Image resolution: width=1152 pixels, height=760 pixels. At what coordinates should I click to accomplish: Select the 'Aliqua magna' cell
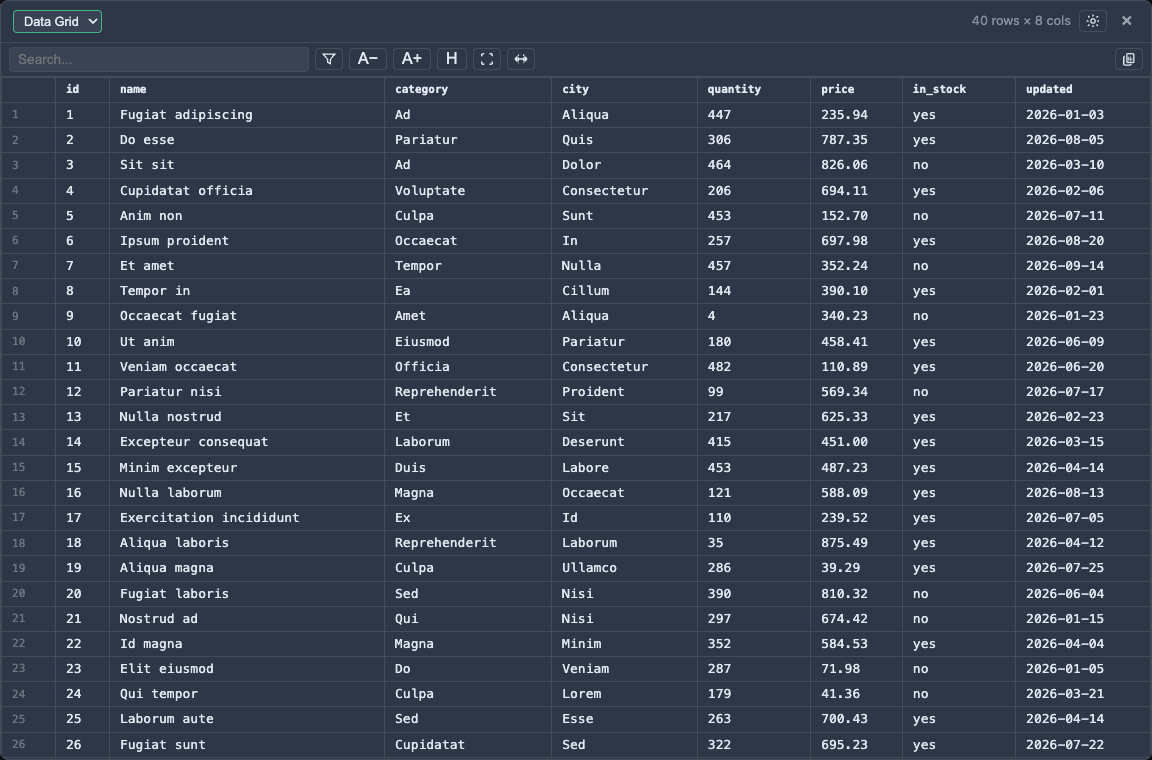(247, 567)
